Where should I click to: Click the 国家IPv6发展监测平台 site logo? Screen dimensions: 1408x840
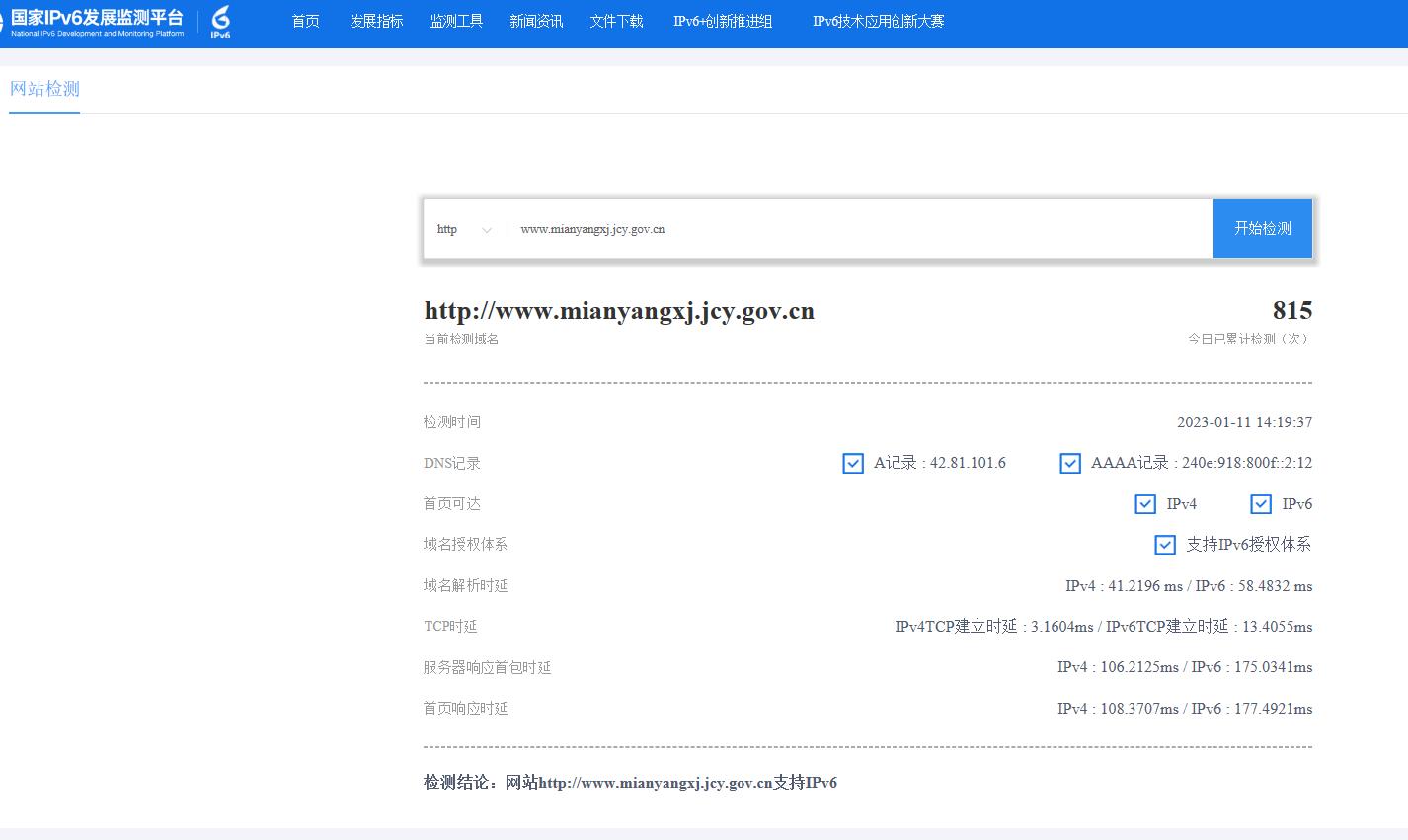tap(95, 22)
